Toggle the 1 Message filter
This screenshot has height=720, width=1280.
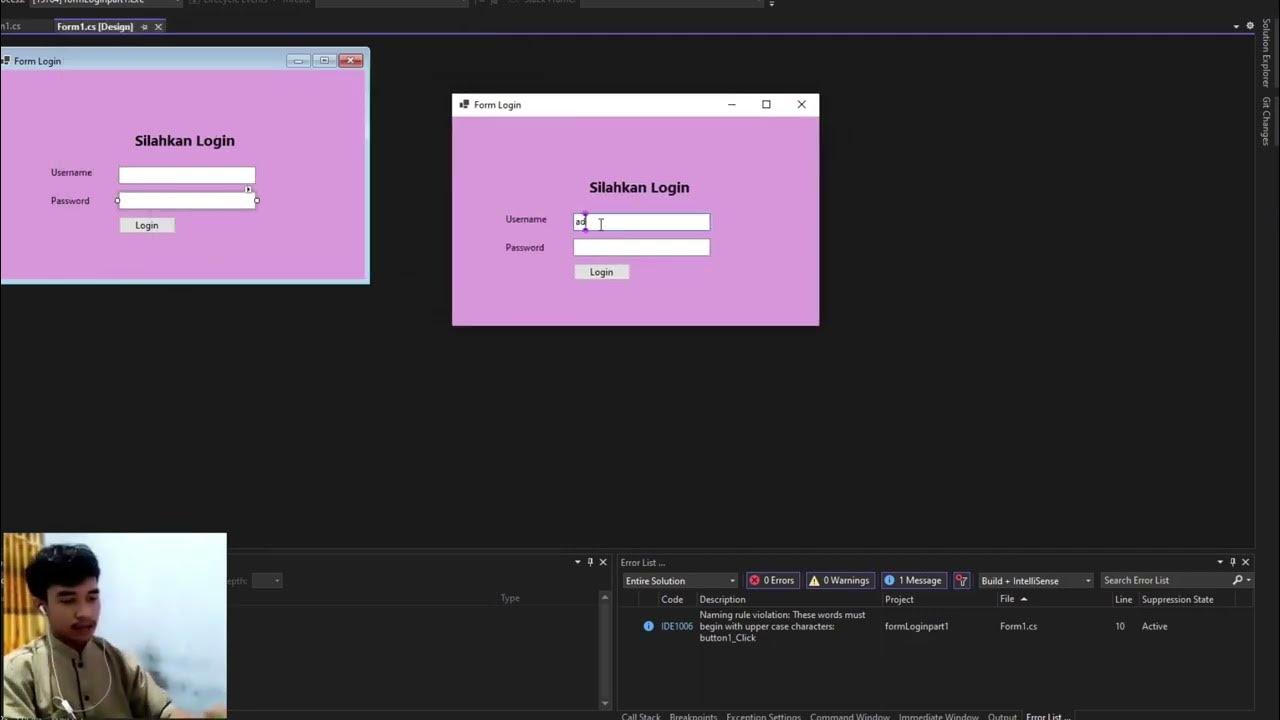point(913,580)
